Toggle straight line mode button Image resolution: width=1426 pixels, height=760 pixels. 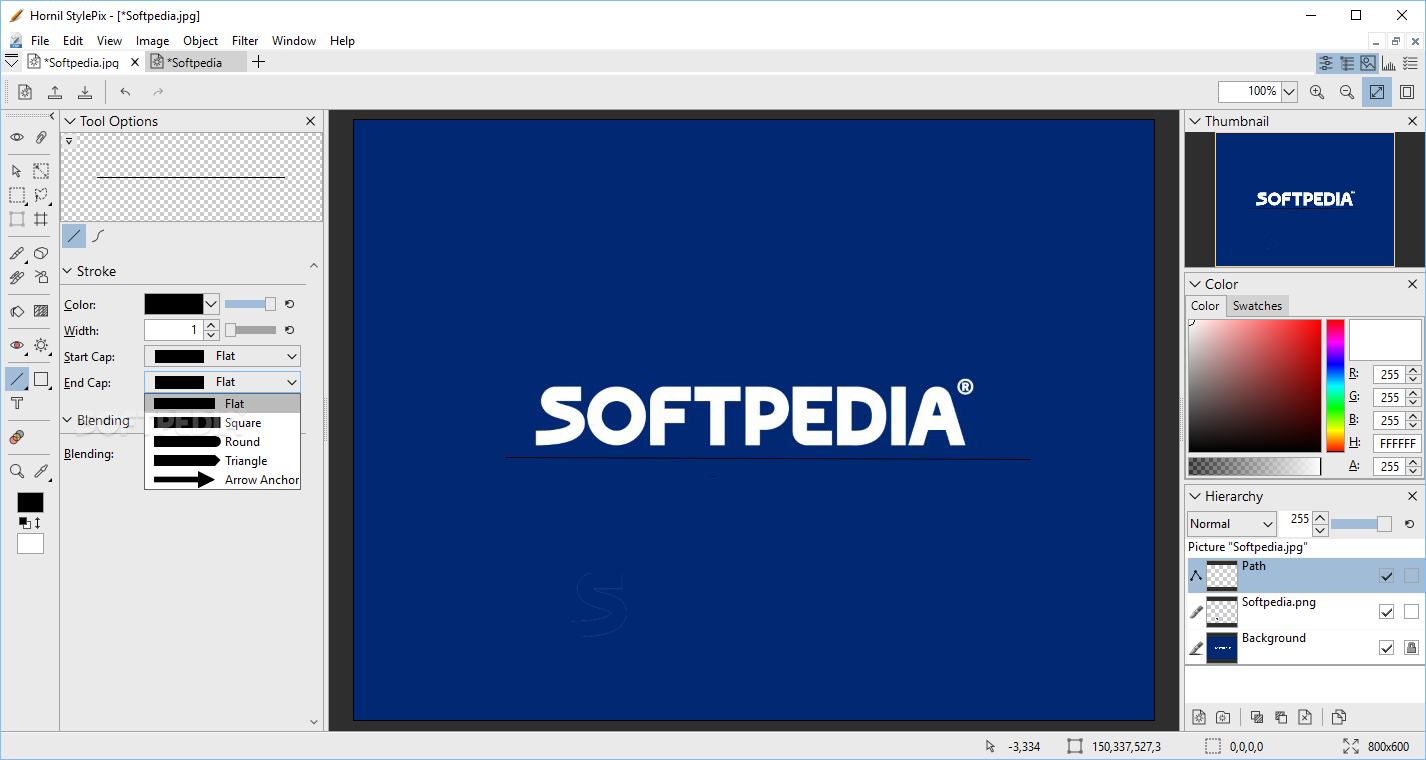tap(74, 236)
